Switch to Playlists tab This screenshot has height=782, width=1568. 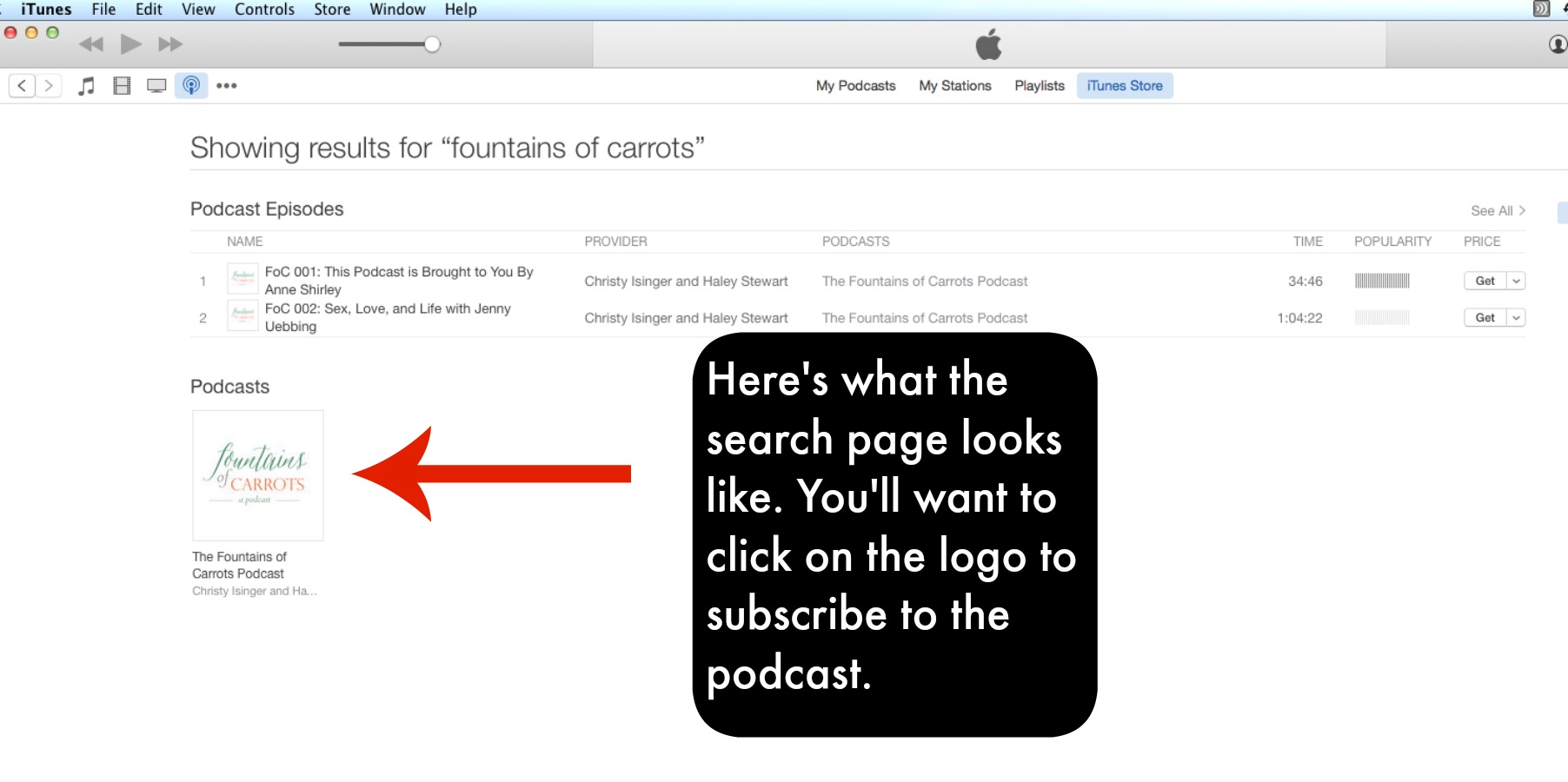1040,85
